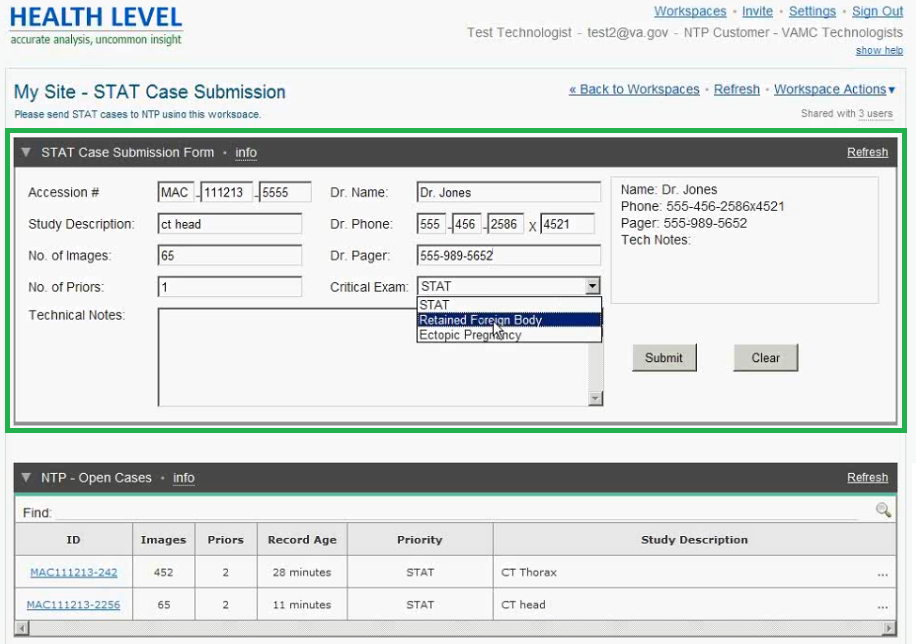
Task: Open the Critical Exam dropdown arrow
Action: [592, 286]
